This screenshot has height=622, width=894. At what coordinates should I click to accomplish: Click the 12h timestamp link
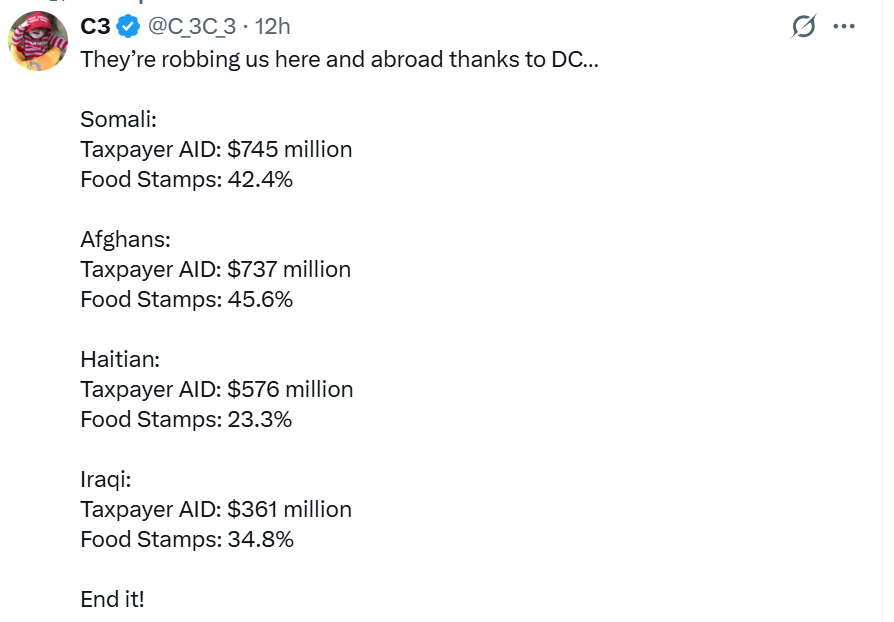273,27
